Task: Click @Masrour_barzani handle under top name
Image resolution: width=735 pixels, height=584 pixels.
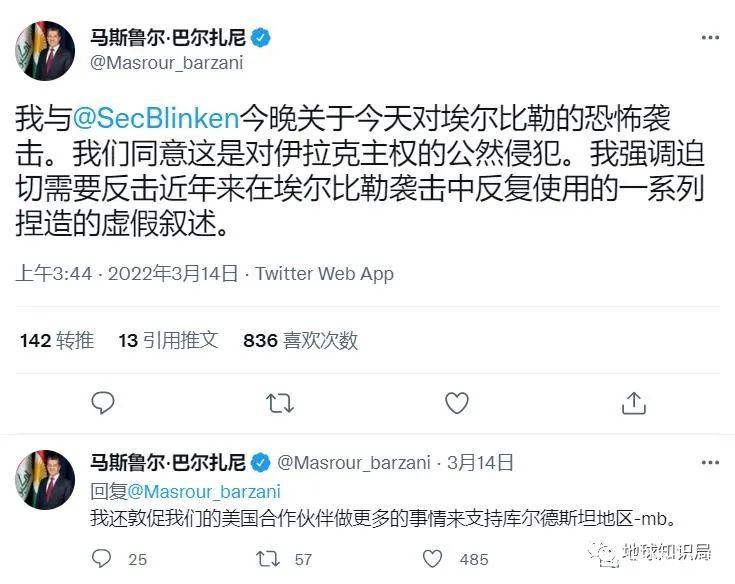Action: (167, 62)
